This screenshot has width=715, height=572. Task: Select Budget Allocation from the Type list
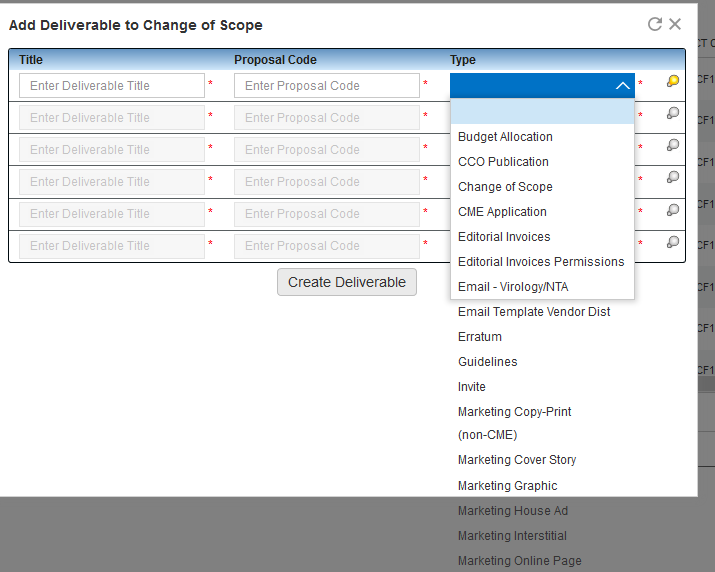point(505,137)
